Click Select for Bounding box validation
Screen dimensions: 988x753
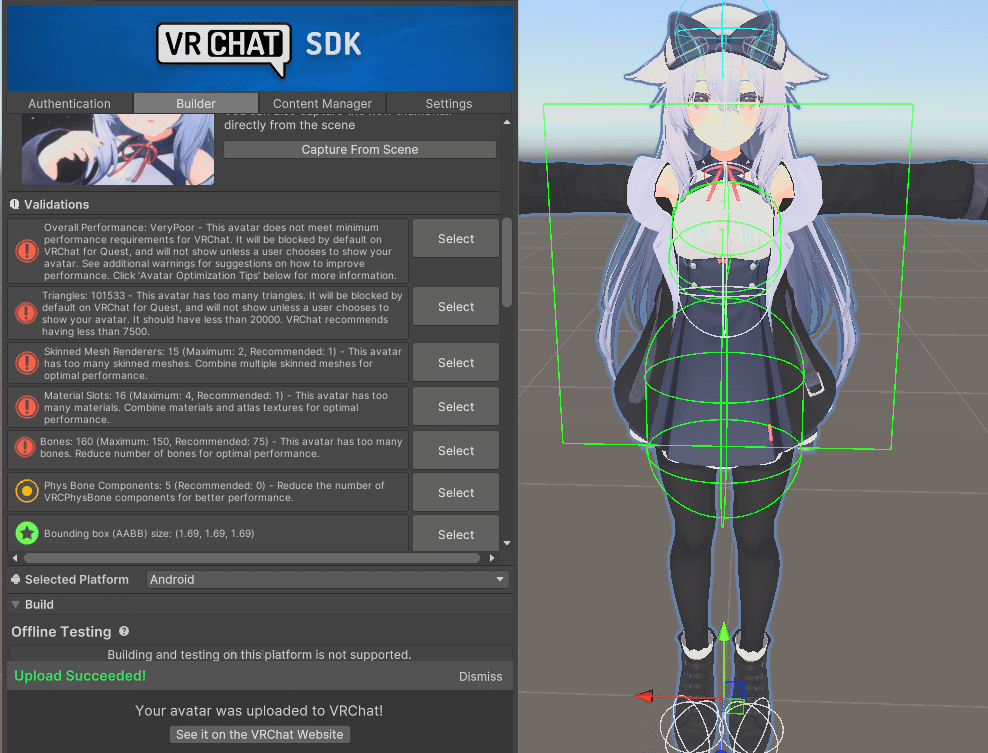[456, 534]
